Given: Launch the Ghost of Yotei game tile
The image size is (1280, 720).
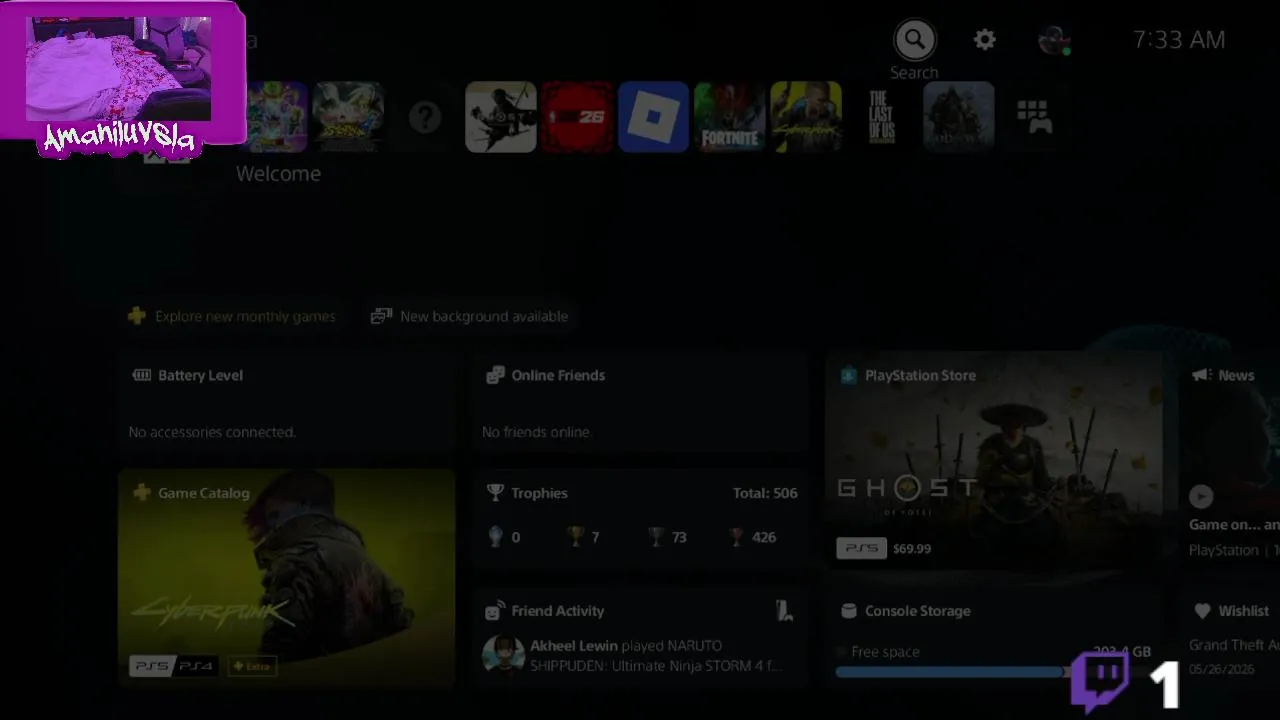Looking at the screenshot, I should 501,117.
